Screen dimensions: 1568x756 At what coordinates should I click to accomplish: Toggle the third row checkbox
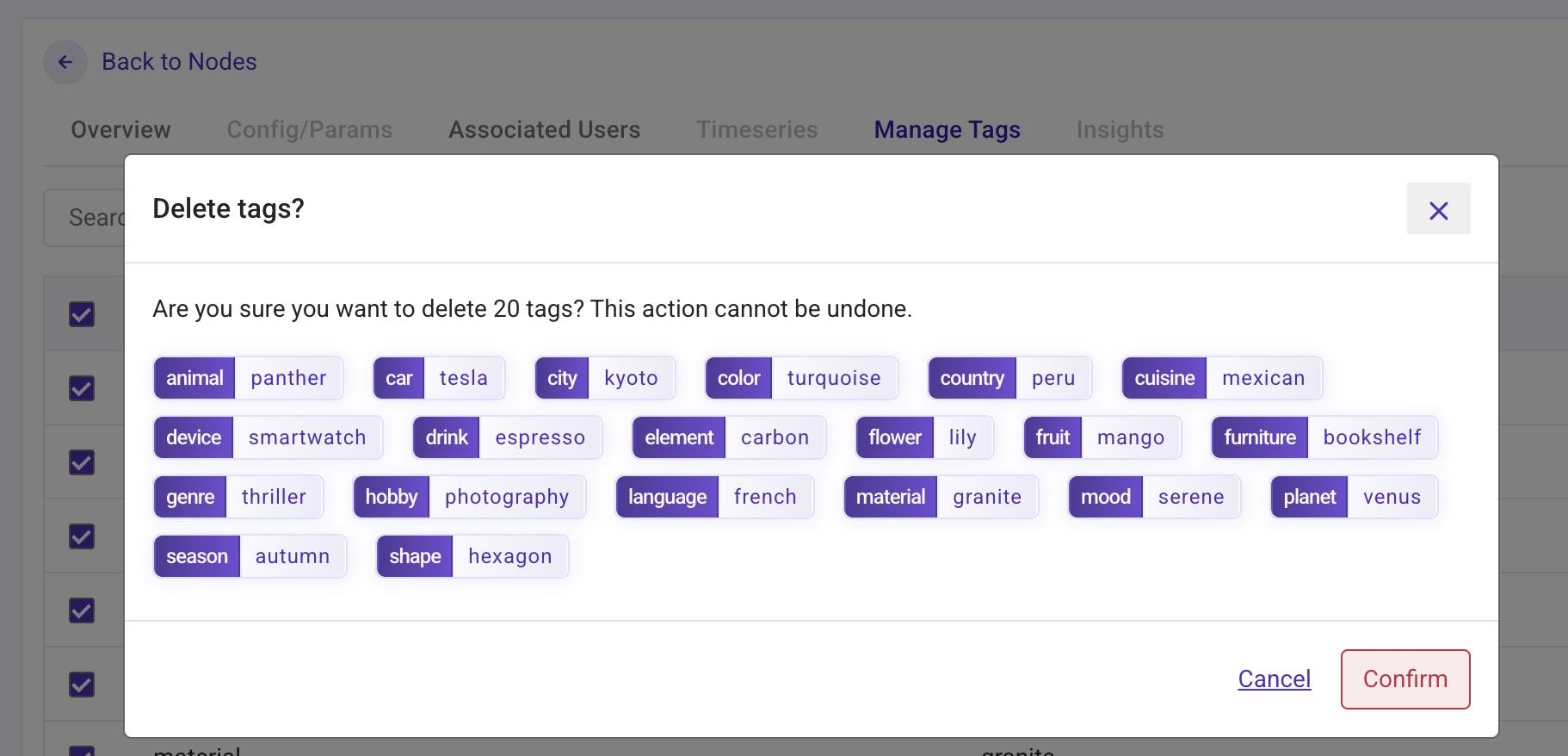pos(82,462)
